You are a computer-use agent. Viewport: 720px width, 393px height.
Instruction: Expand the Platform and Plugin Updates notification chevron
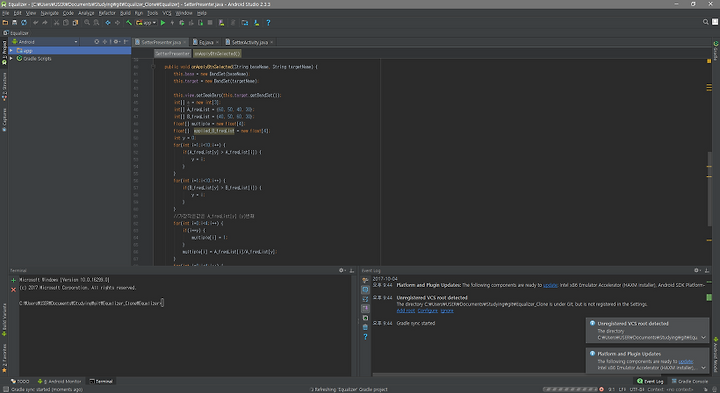click(x=703, y=368)
